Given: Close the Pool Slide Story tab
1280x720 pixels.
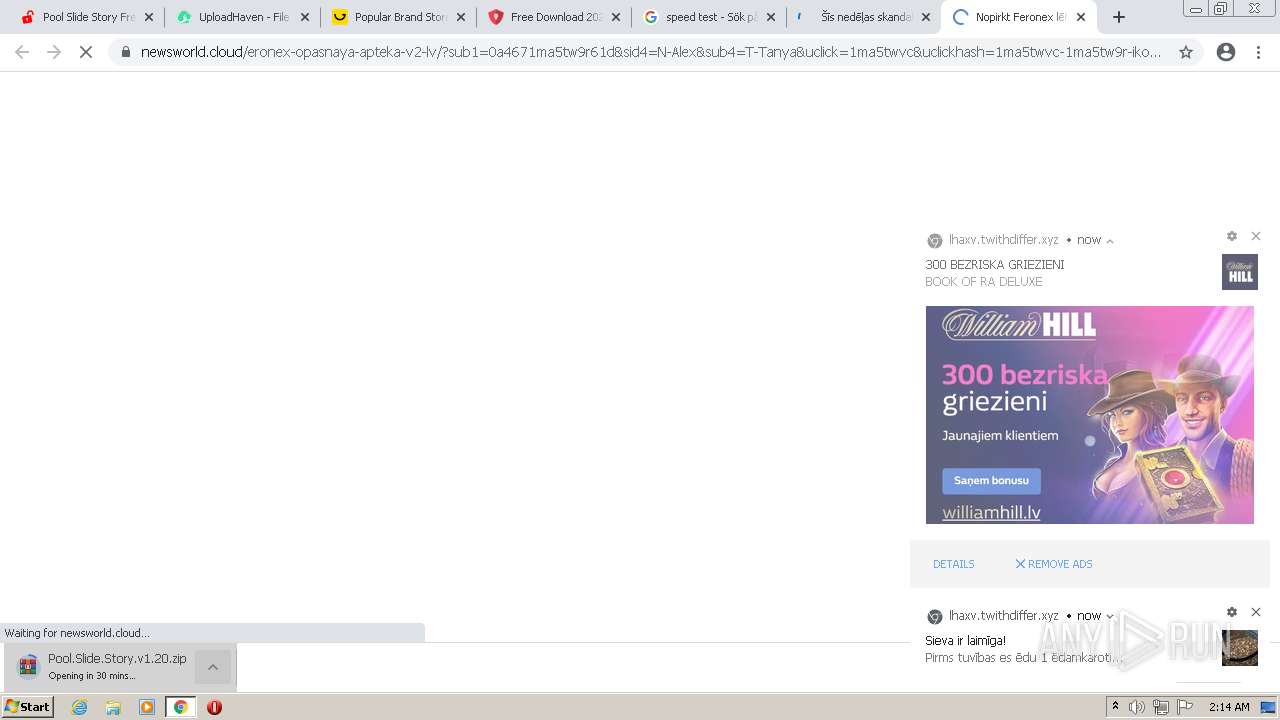Looking at the screenshot, I should pyautogui.click(x=149, y=17).
